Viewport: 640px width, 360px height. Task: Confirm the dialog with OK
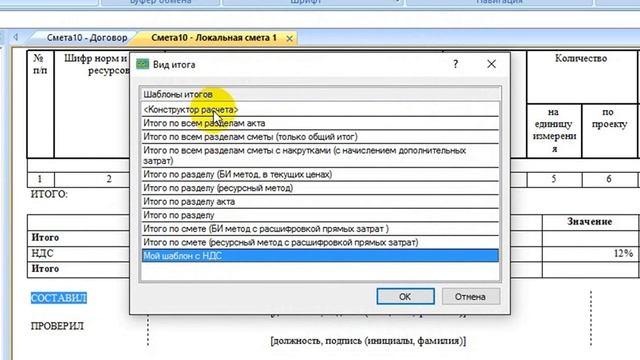click(x=405, y=297)
